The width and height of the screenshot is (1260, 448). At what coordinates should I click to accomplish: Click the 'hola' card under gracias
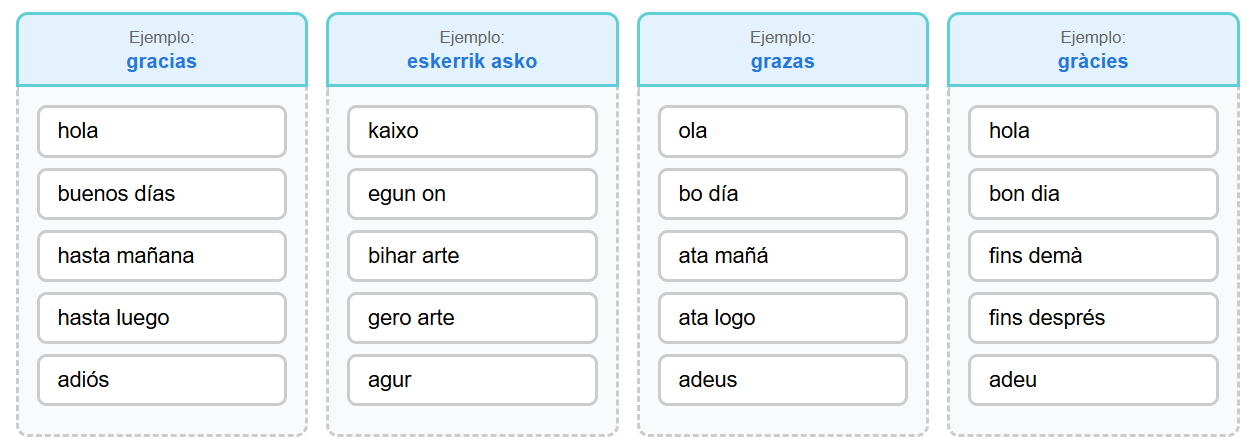pyautogui.click(x=162, y=131)
